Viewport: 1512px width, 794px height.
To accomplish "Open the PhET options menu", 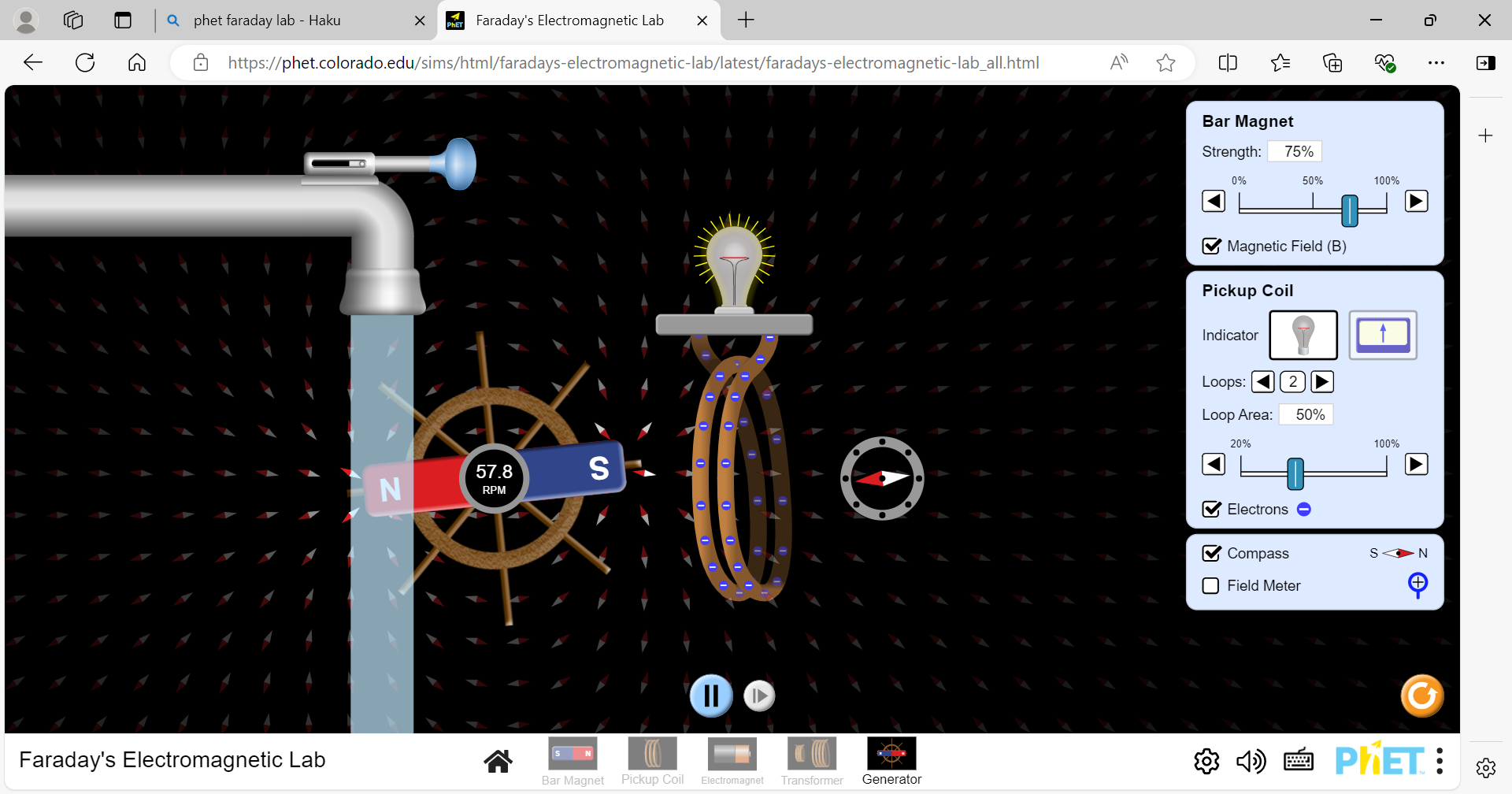I will click(x=1440, y=761).
